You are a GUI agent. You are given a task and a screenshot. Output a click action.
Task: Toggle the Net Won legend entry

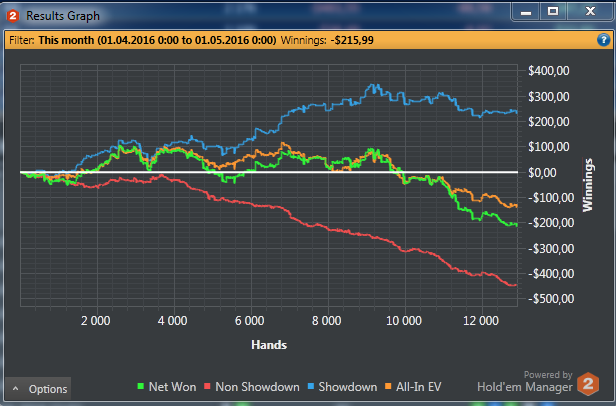click(167, 387)
